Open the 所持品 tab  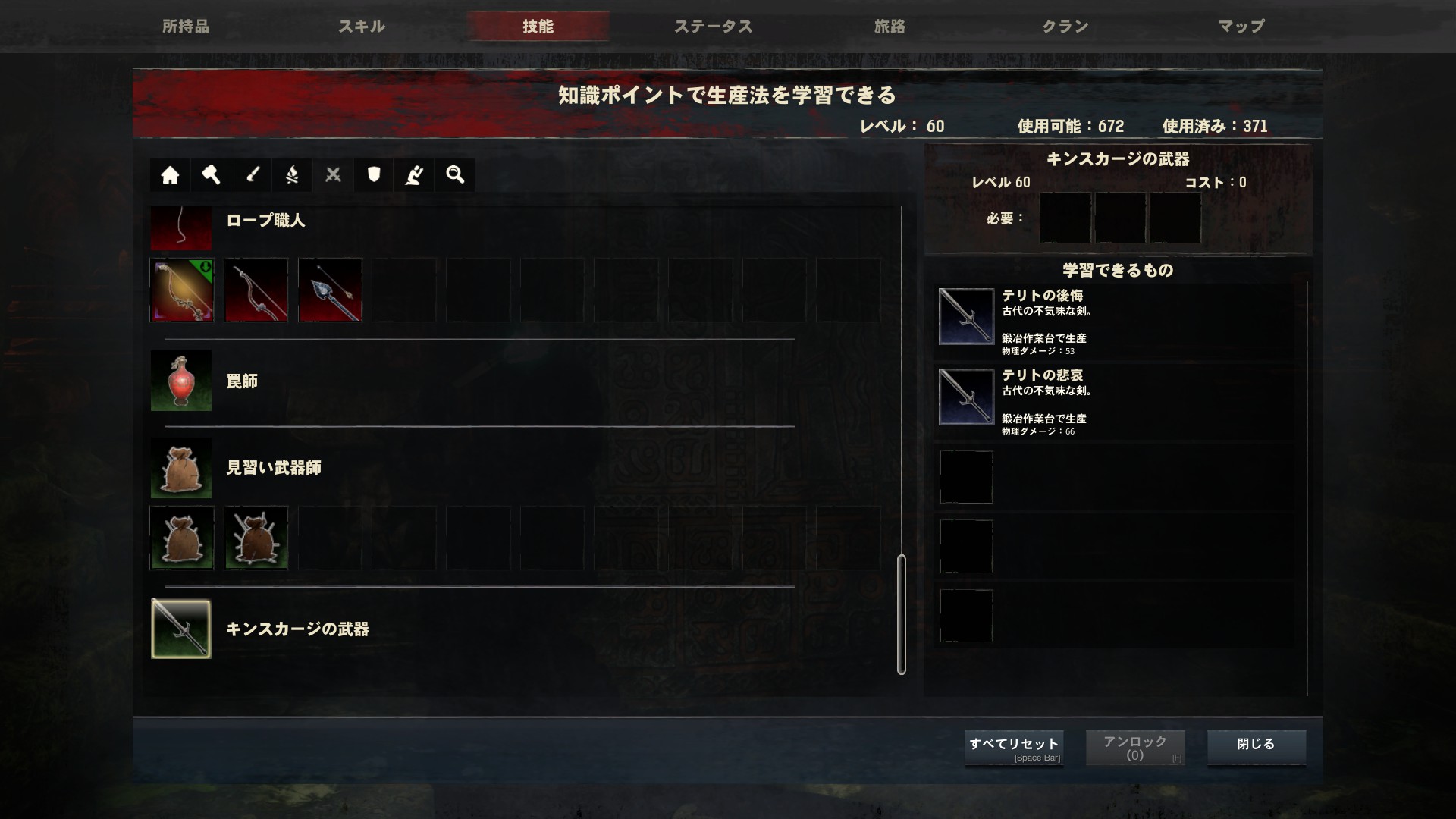point(186,27)
